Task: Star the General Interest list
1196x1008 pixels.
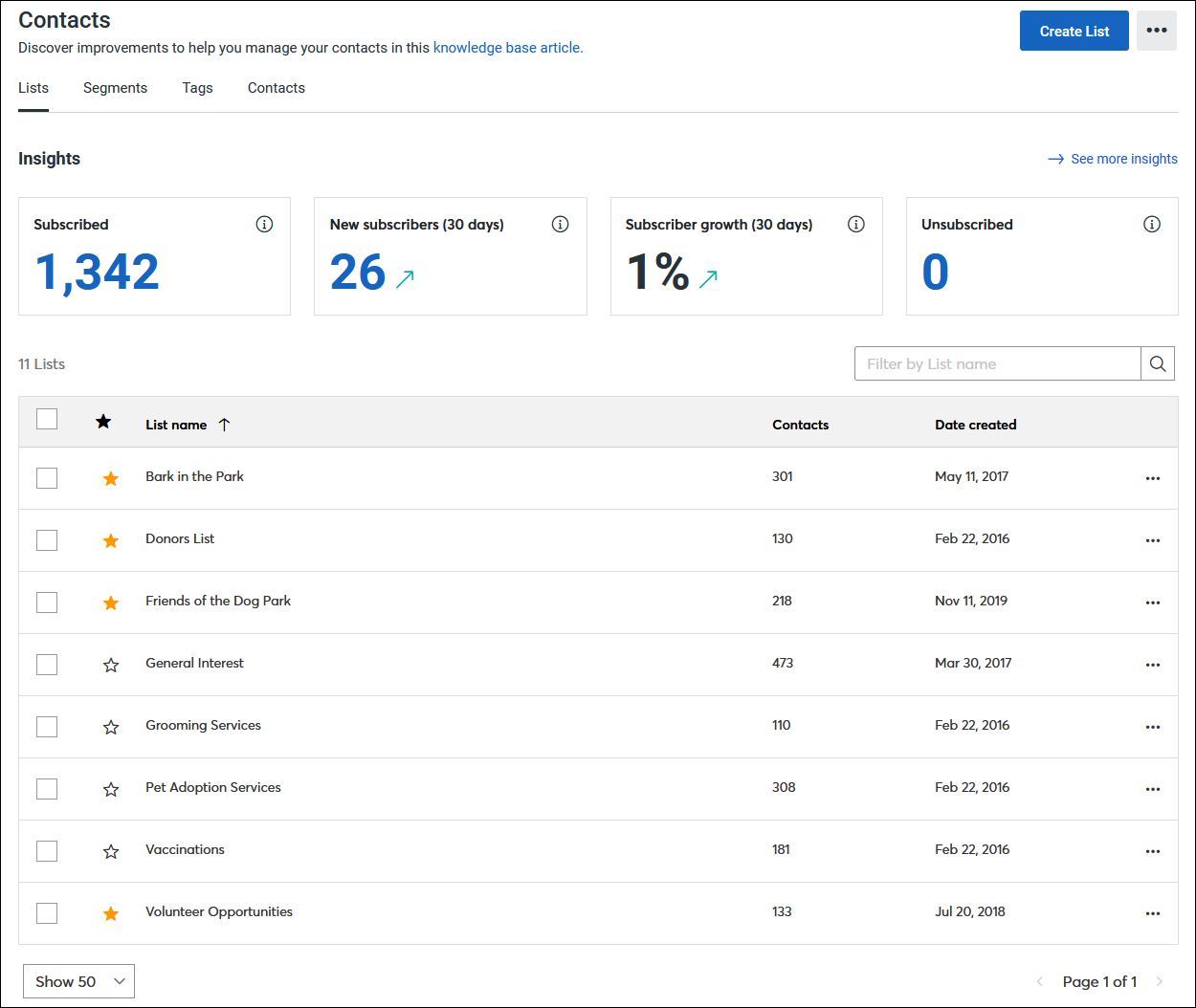Action: (x=111, y=665)
